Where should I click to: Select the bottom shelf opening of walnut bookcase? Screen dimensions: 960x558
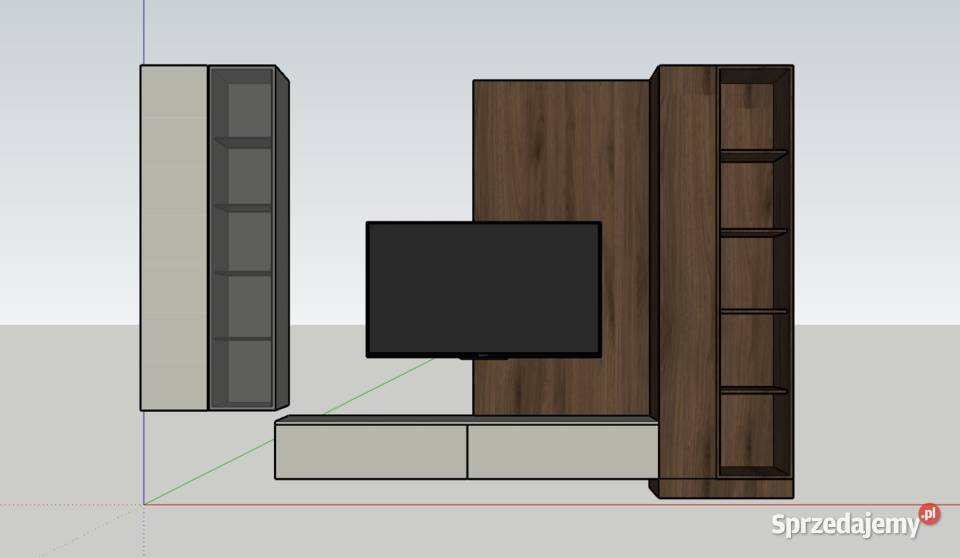coord(750,430)
